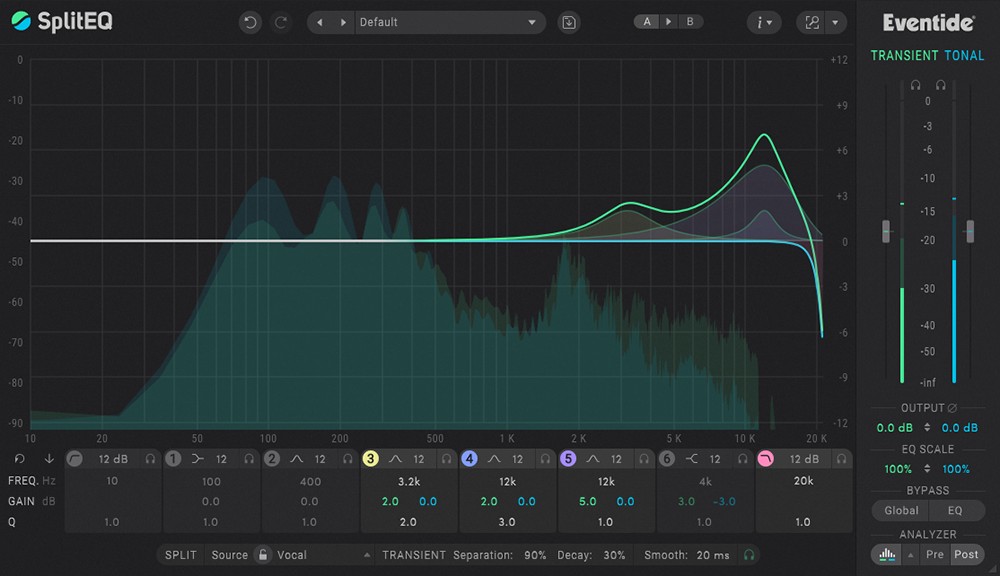This screenshot has width=1000, height=576.
Task: Click the reset bands icon beside the down arrow
Action: 20,459
